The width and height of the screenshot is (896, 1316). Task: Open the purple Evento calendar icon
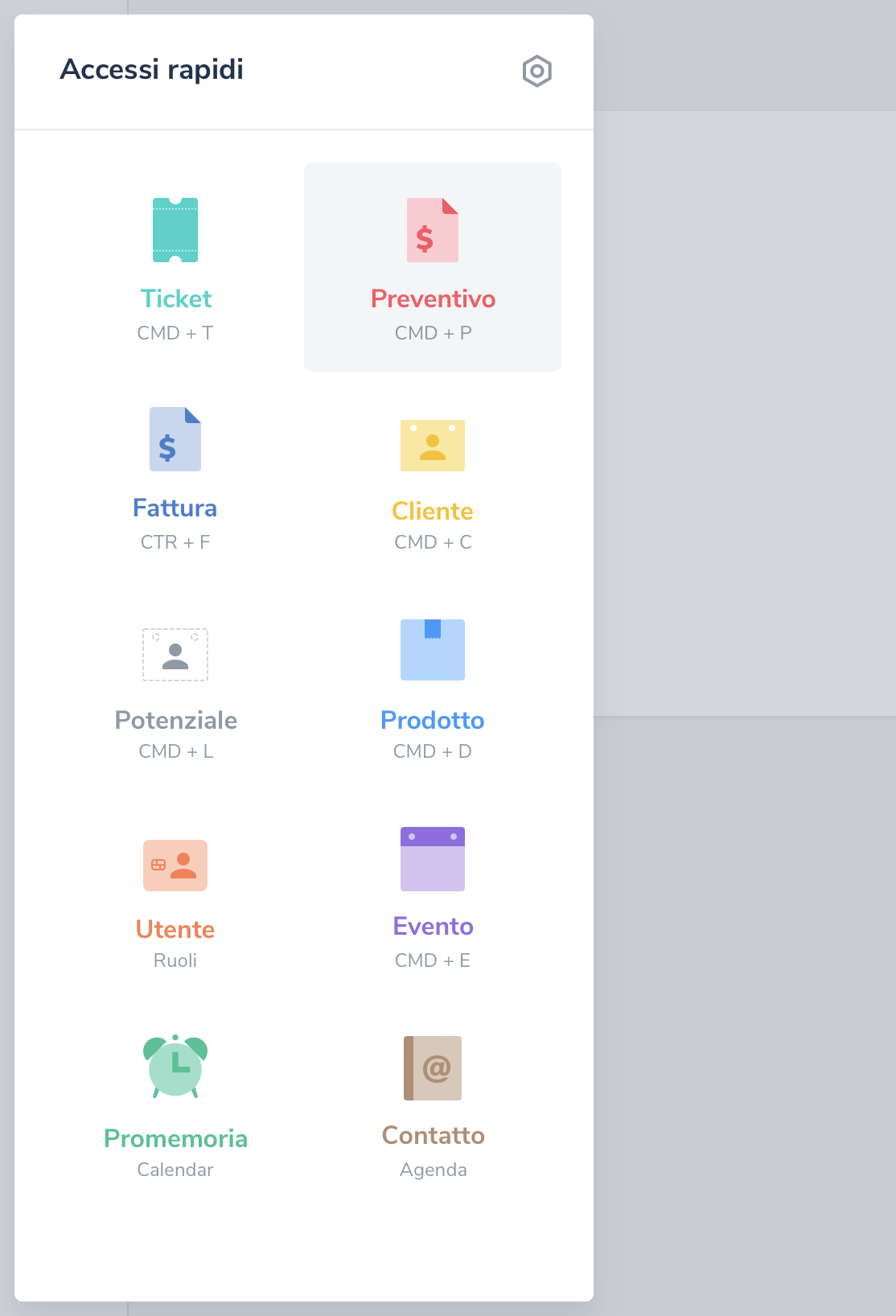[433, 859]
